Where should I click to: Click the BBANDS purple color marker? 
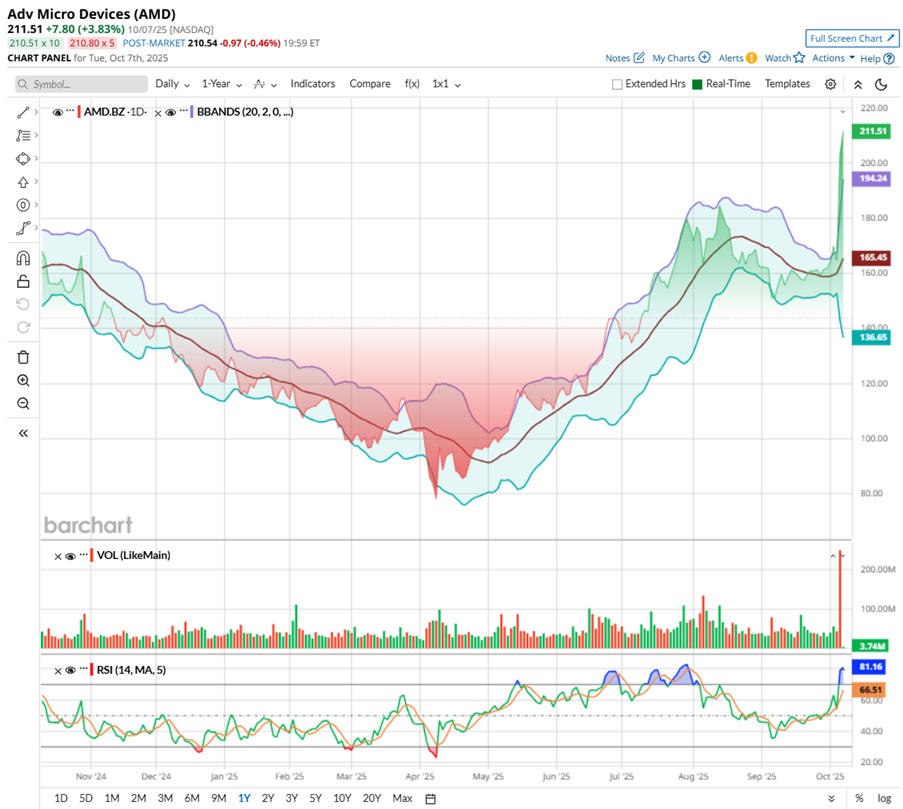pyautogui.click(x=192, y=112)
